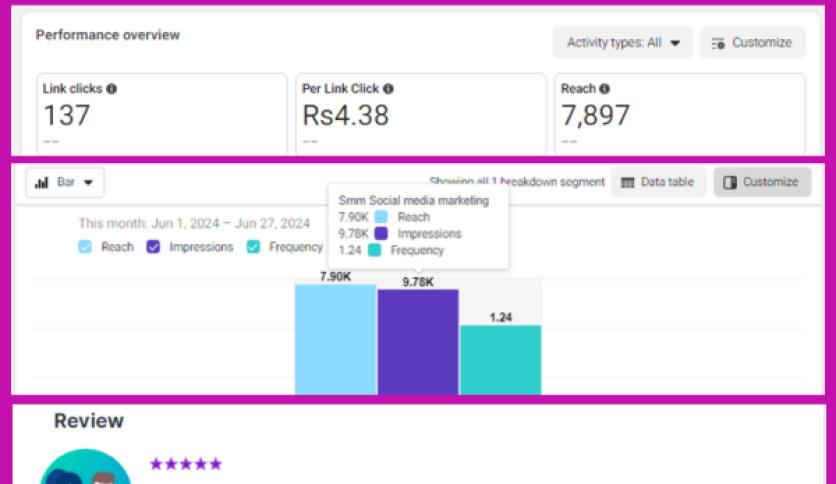Image resolution: width=836 pixels, height=484 pixels.
Task: Click the info icon beside Link clicks
Action: (112, 89)
